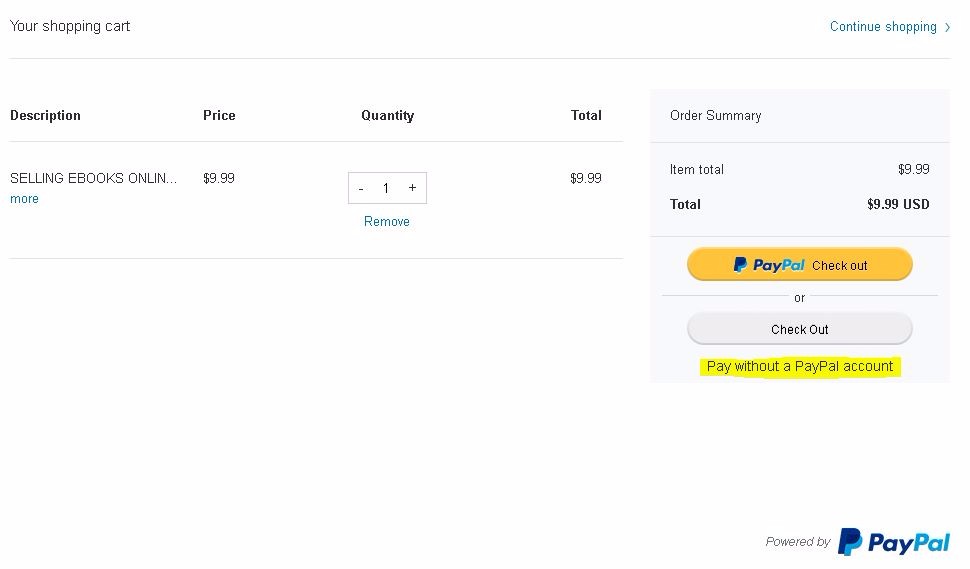Click the Order Summary heading
This screenshot has height=569, width=970.
715,116
